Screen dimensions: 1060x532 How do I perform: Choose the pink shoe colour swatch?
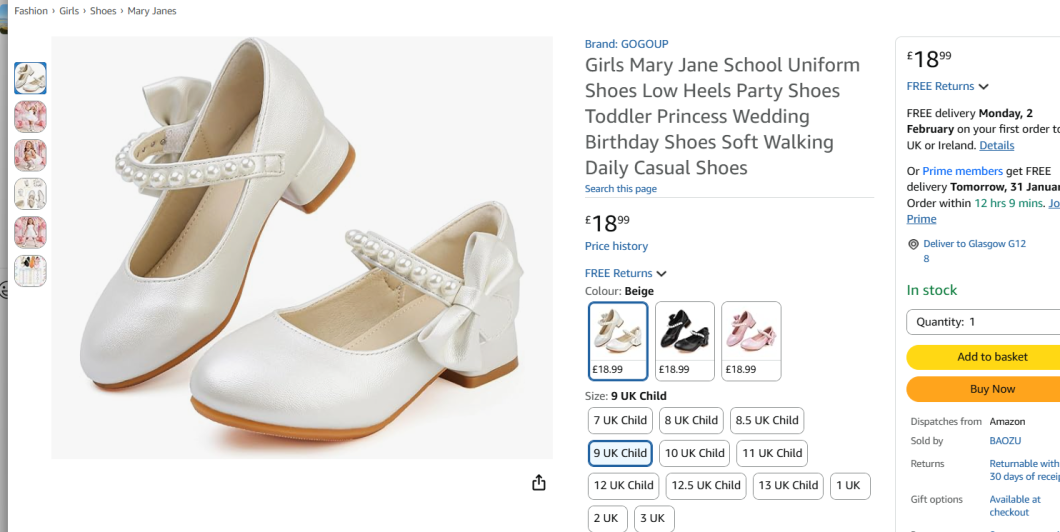[x=751, y=341]
